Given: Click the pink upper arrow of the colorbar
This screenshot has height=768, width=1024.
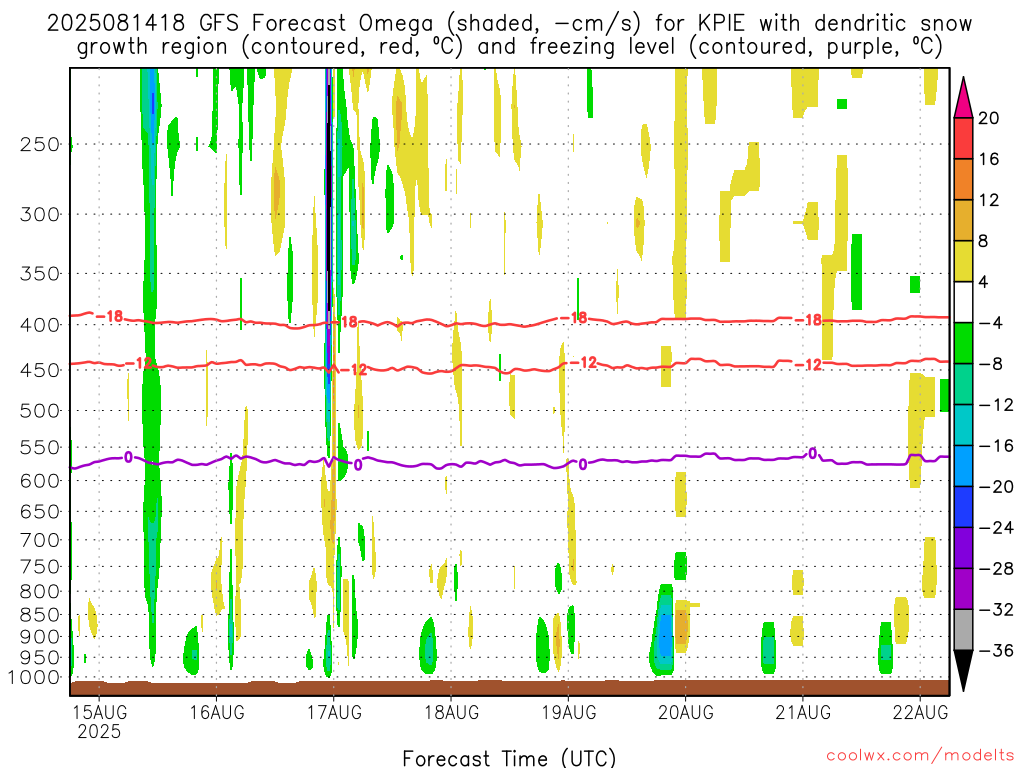Looking at the screenshot, I should pyautogui.click(x=963, y=98).
